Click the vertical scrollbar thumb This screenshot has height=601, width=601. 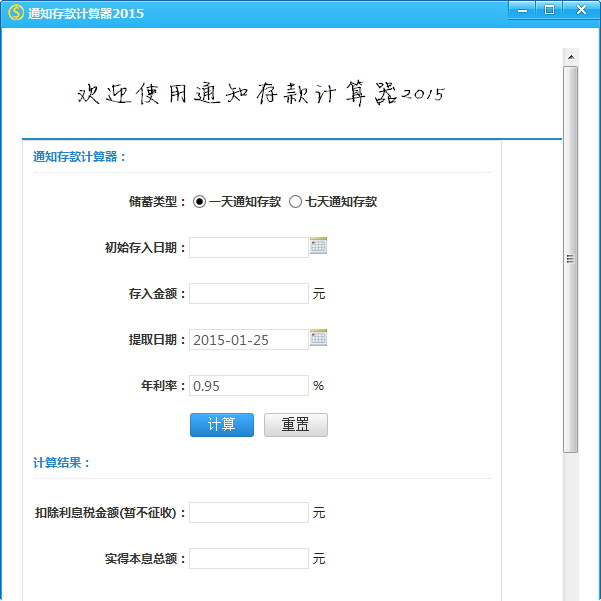pyautogui.click(x=571, y=259)
